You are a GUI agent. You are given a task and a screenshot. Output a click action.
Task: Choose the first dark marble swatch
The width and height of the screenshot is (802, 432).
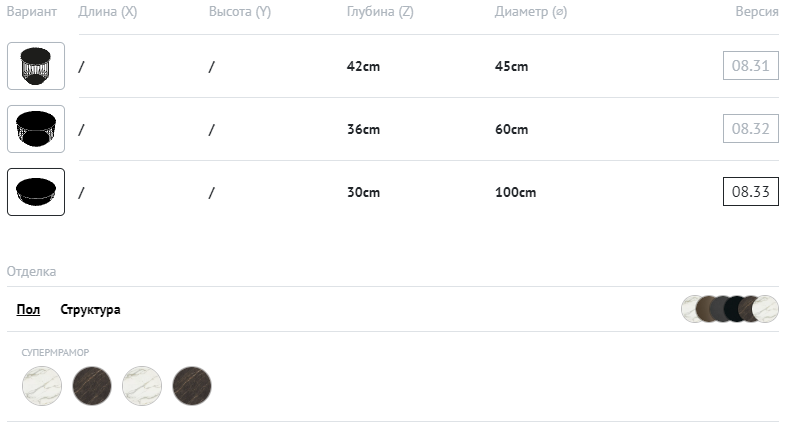91,385
